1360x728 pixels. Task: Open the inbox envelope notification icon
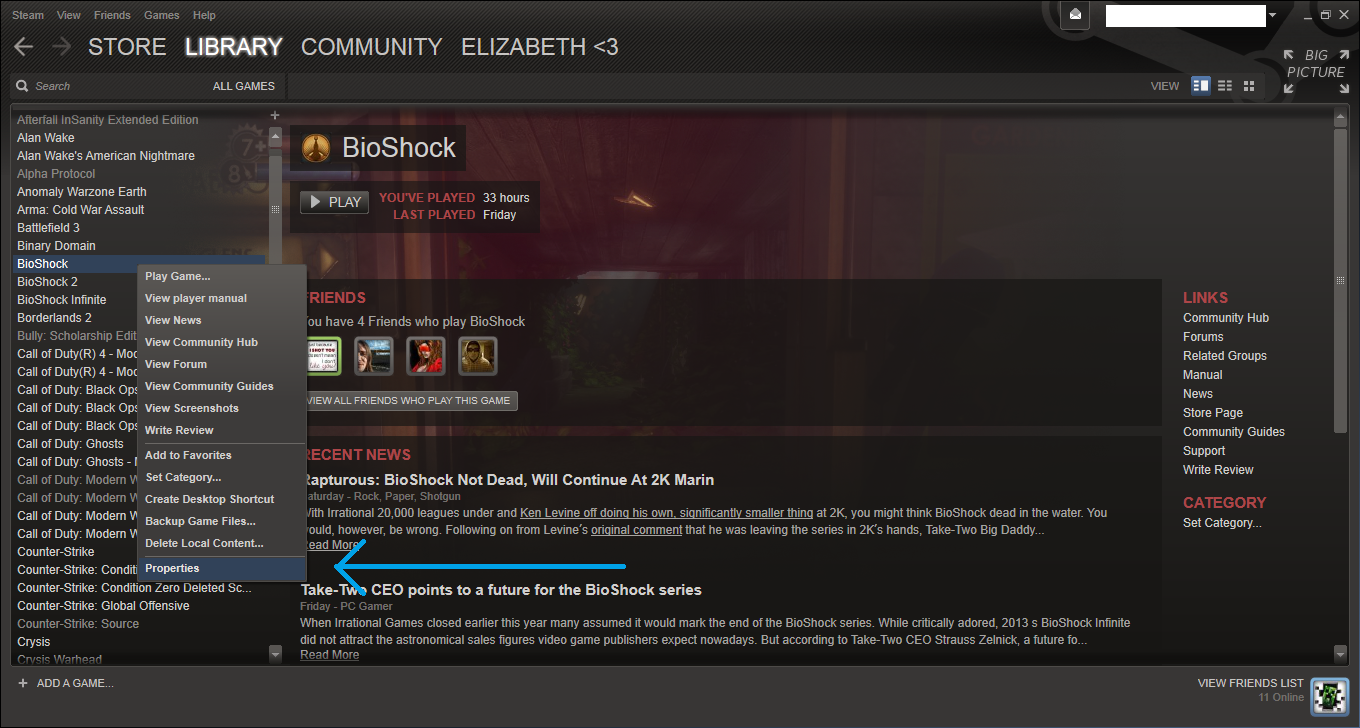coord(1075,15)
